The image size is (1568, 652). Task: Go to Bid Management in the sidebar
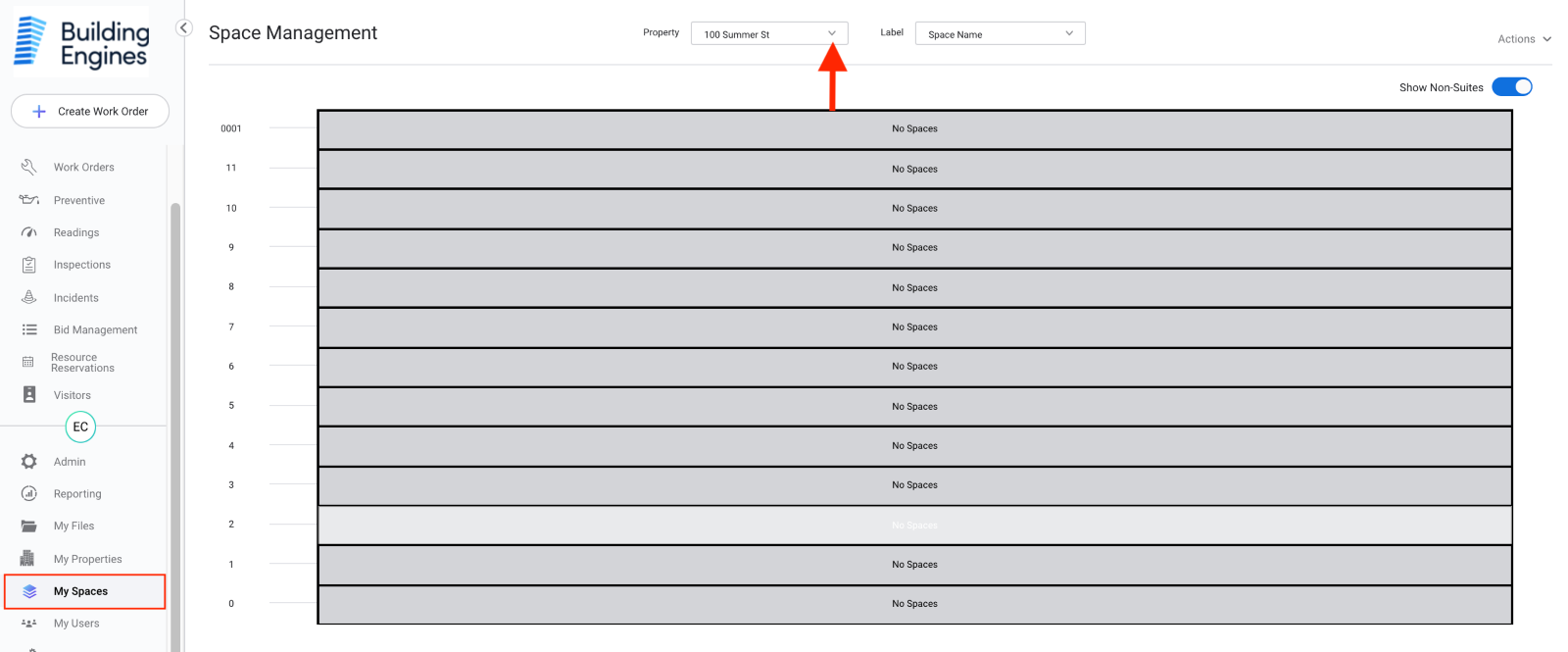tap(95, 329)
